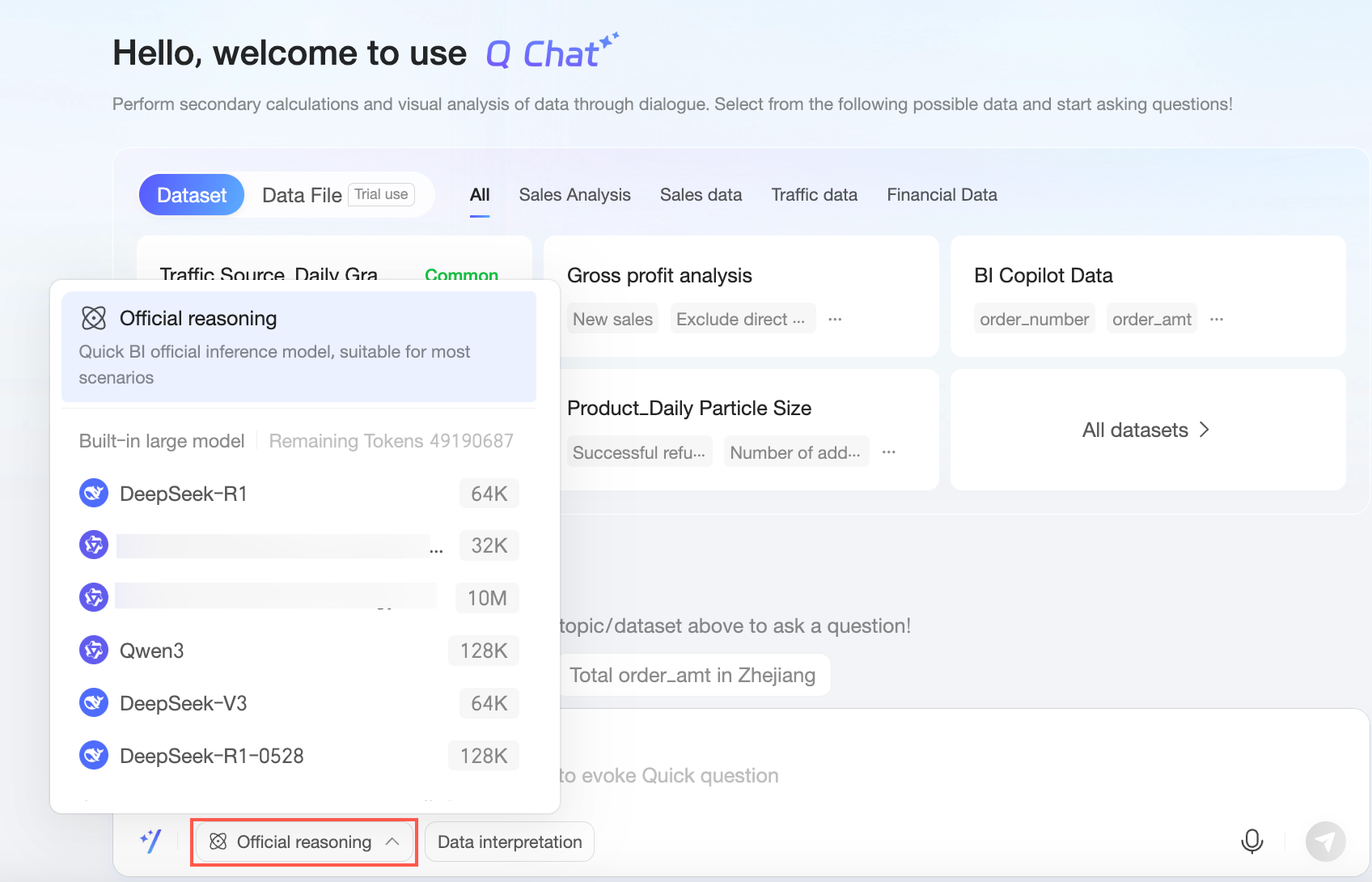Open the Sales Analysis category
The height and width of the screenshot is (882, 1372).
coord(574,195)
